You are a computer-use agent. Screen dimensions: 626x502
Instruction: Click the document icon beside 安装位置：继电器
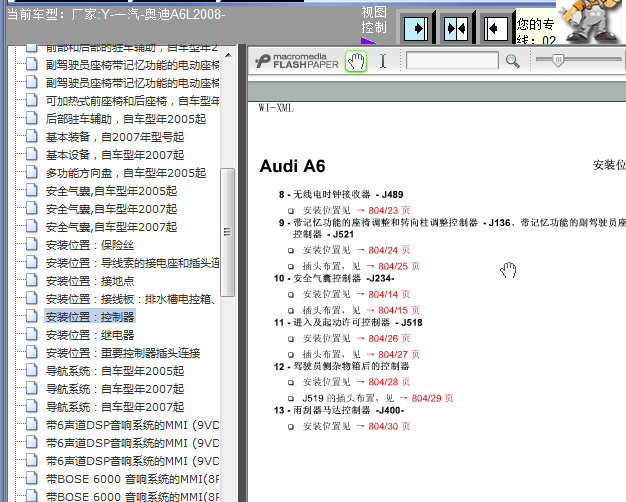(31, 335)
